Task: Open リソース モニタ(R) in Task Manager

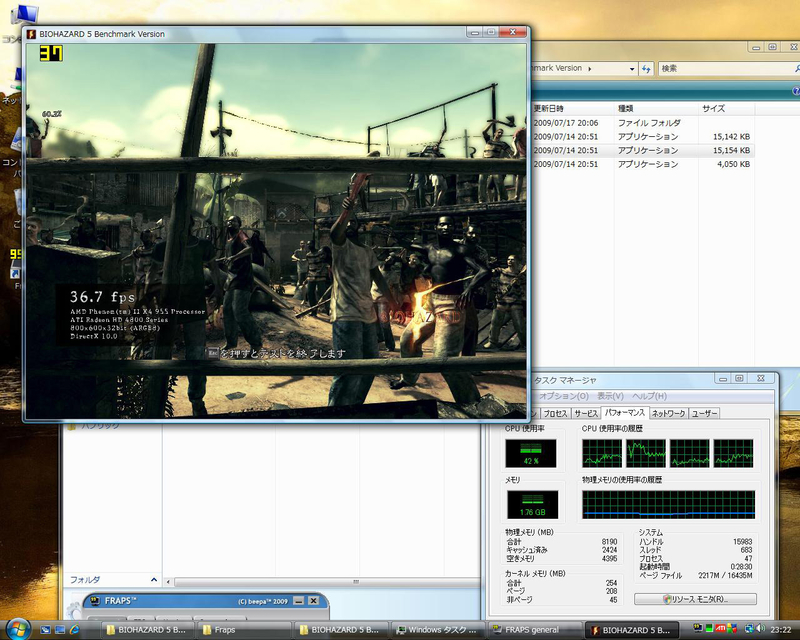Action: click(x=695, y=599)
